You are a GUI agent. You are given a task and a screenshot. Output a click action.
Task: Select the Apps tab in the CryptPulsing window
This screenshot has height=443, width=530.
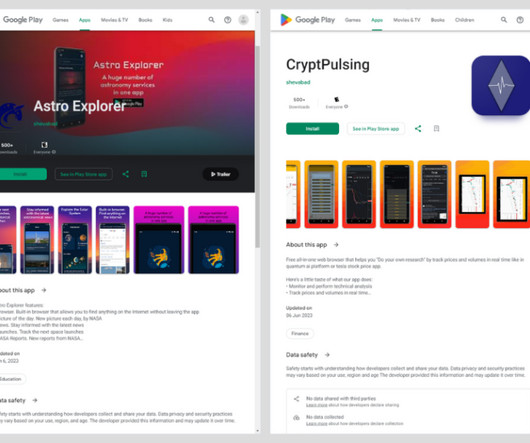377,20
